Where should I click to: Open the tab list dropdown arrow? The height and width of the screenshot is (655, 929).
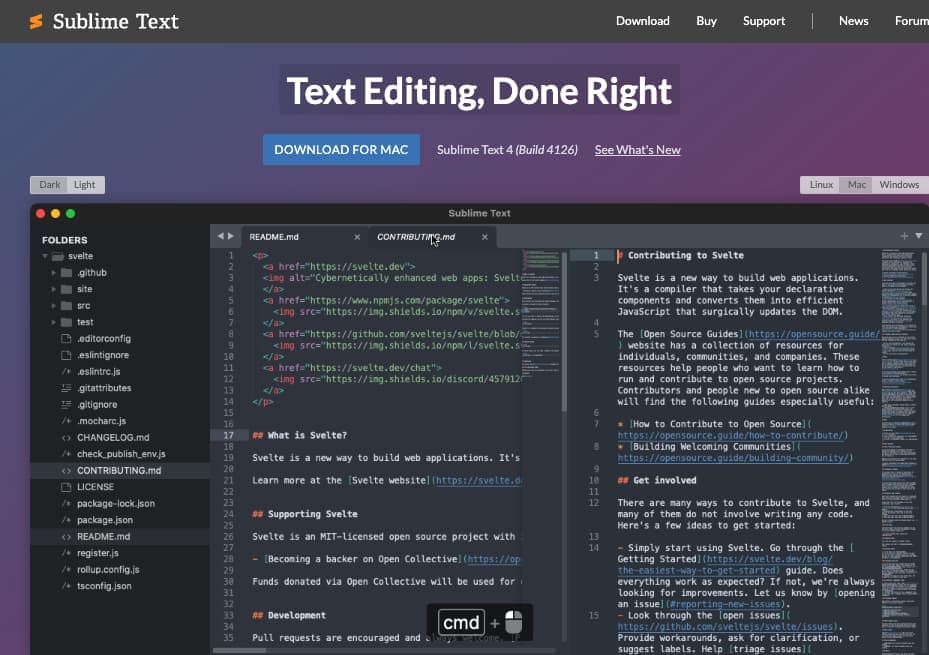[918, 236]
